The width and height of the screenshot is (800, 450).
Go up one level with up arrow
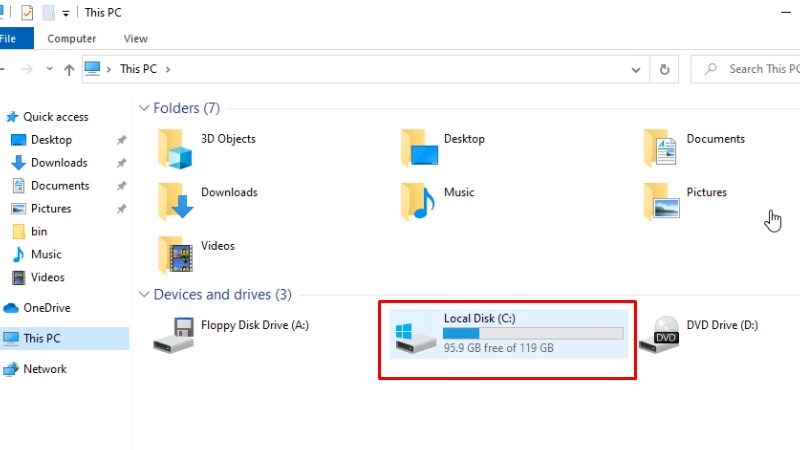(69, 69)
